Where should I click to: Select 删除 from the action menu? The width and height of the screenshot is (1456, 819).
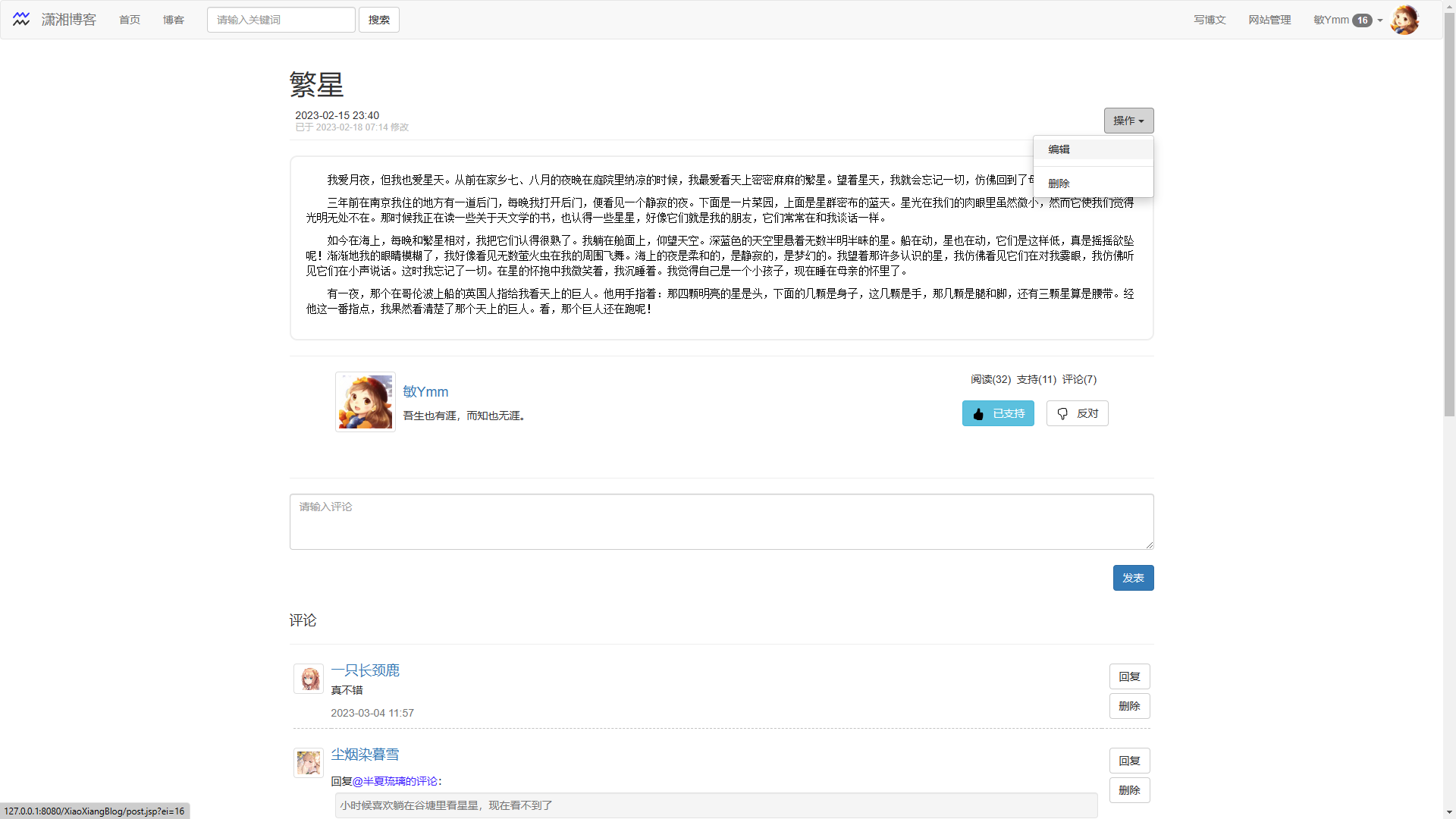pyautogui.click(x=1059, y=183)
